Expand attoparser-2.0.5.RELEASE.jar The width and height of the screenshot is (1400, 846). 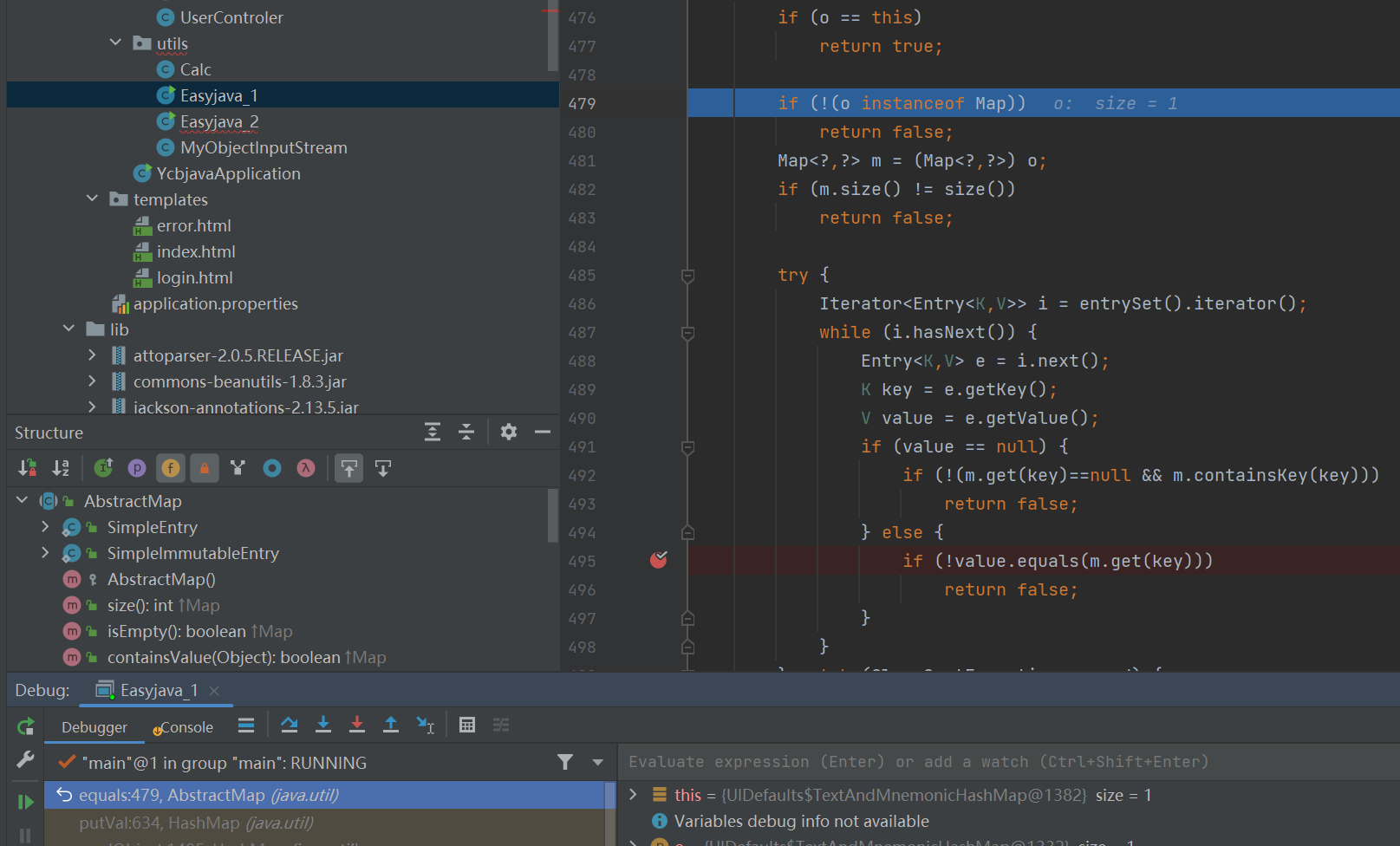click(x=93, y=355)
